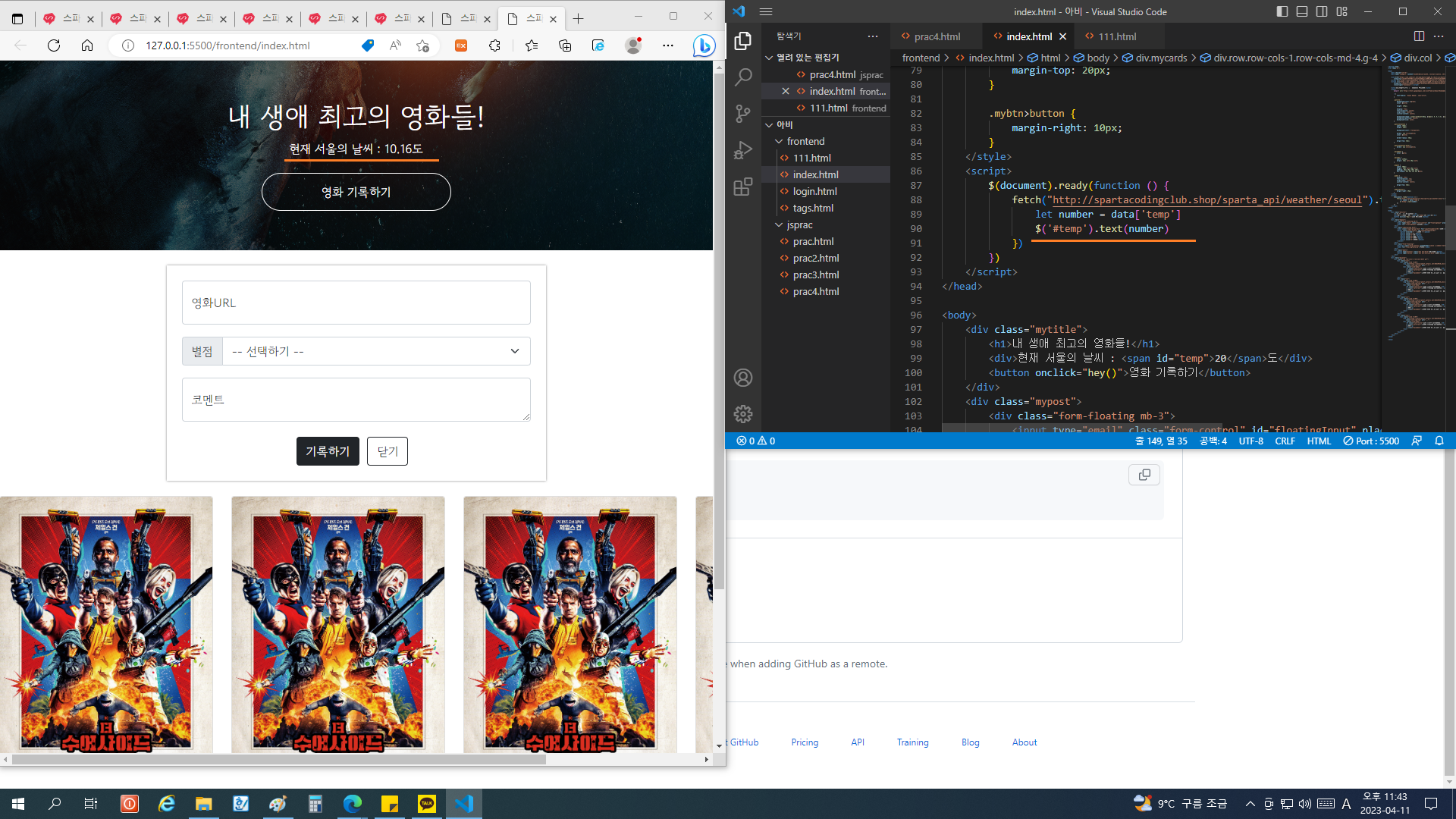The image size is (1456, 819).
Task: Split the VS Code editor to the right
Action: pyautogui.click(x=1419, y=36)
